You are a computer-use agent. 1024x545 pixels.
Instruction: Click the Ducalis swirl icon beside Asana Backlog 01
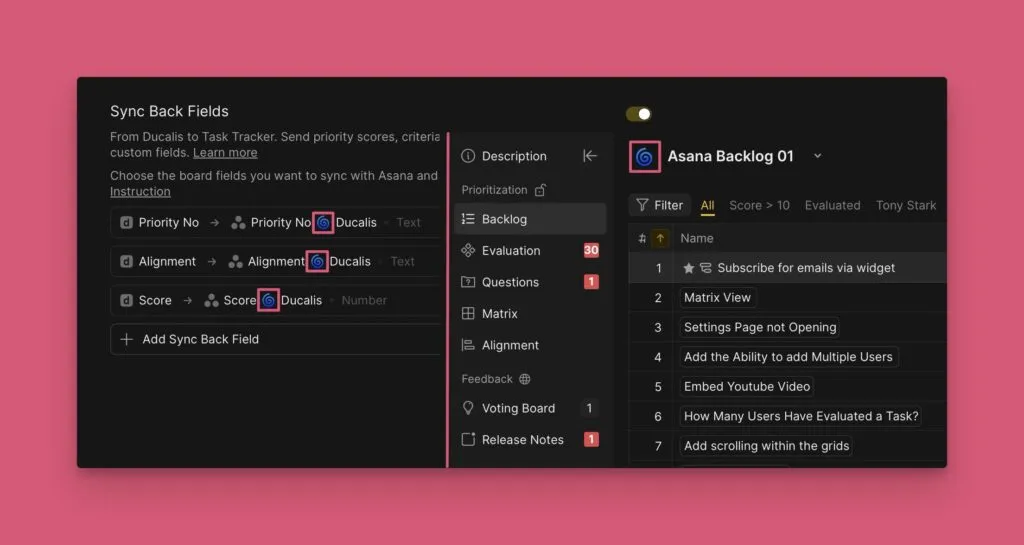click(x=644, y=157)
